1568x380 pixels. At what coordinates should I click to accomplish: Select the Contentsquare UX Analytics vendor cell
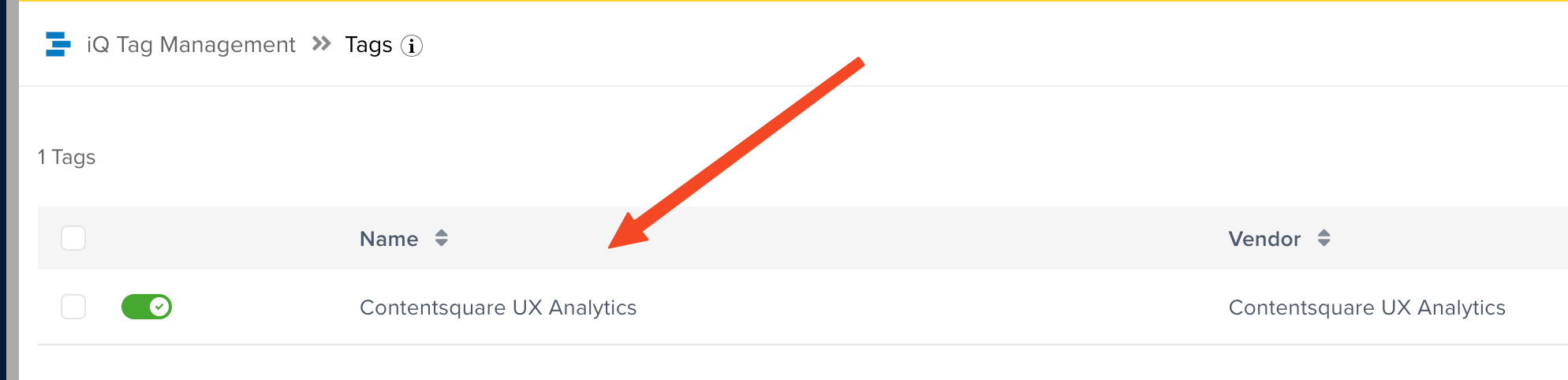point(1367,307)
